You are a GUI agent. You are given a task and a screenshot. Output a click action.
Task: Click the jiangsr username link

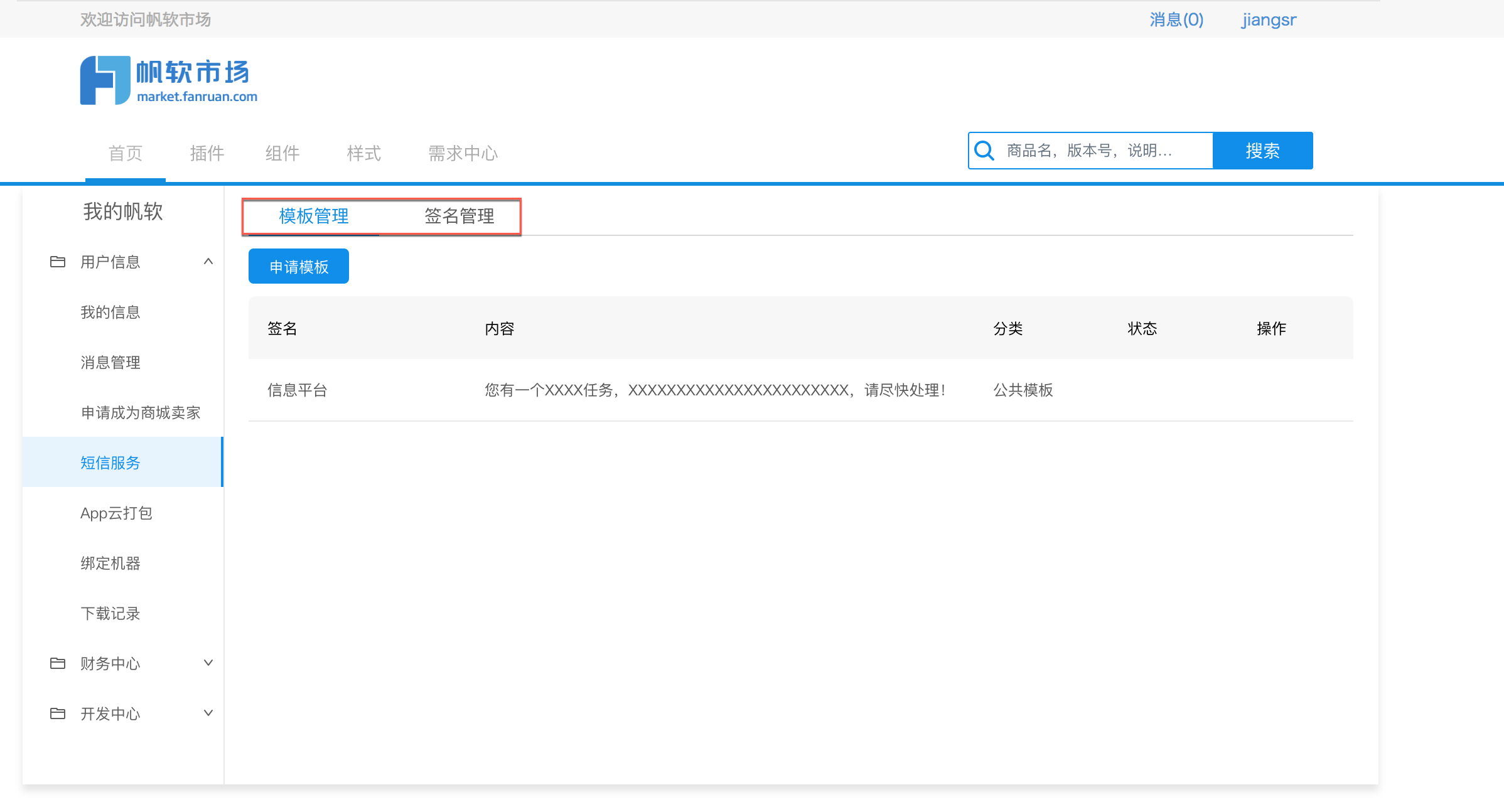click(x=1268, y=20)
